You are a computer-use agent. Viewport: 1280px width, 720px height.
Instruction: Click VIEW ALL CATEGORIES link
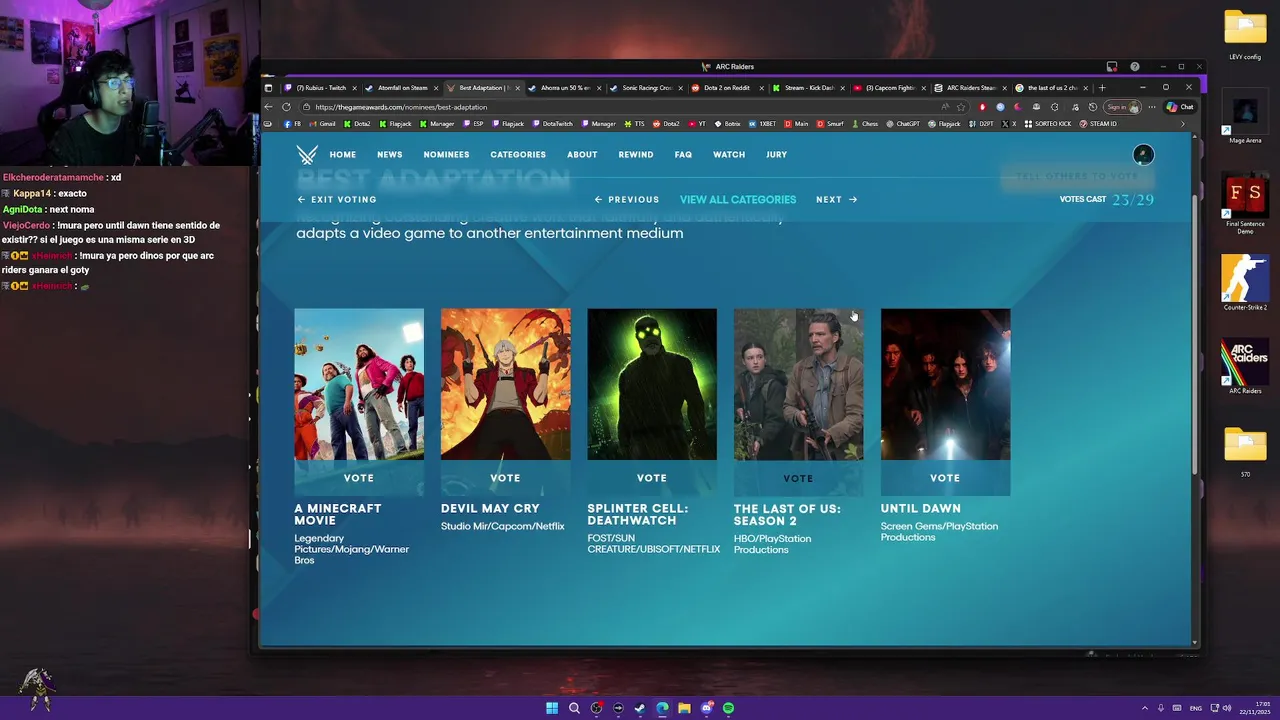[x=738, y=199]
